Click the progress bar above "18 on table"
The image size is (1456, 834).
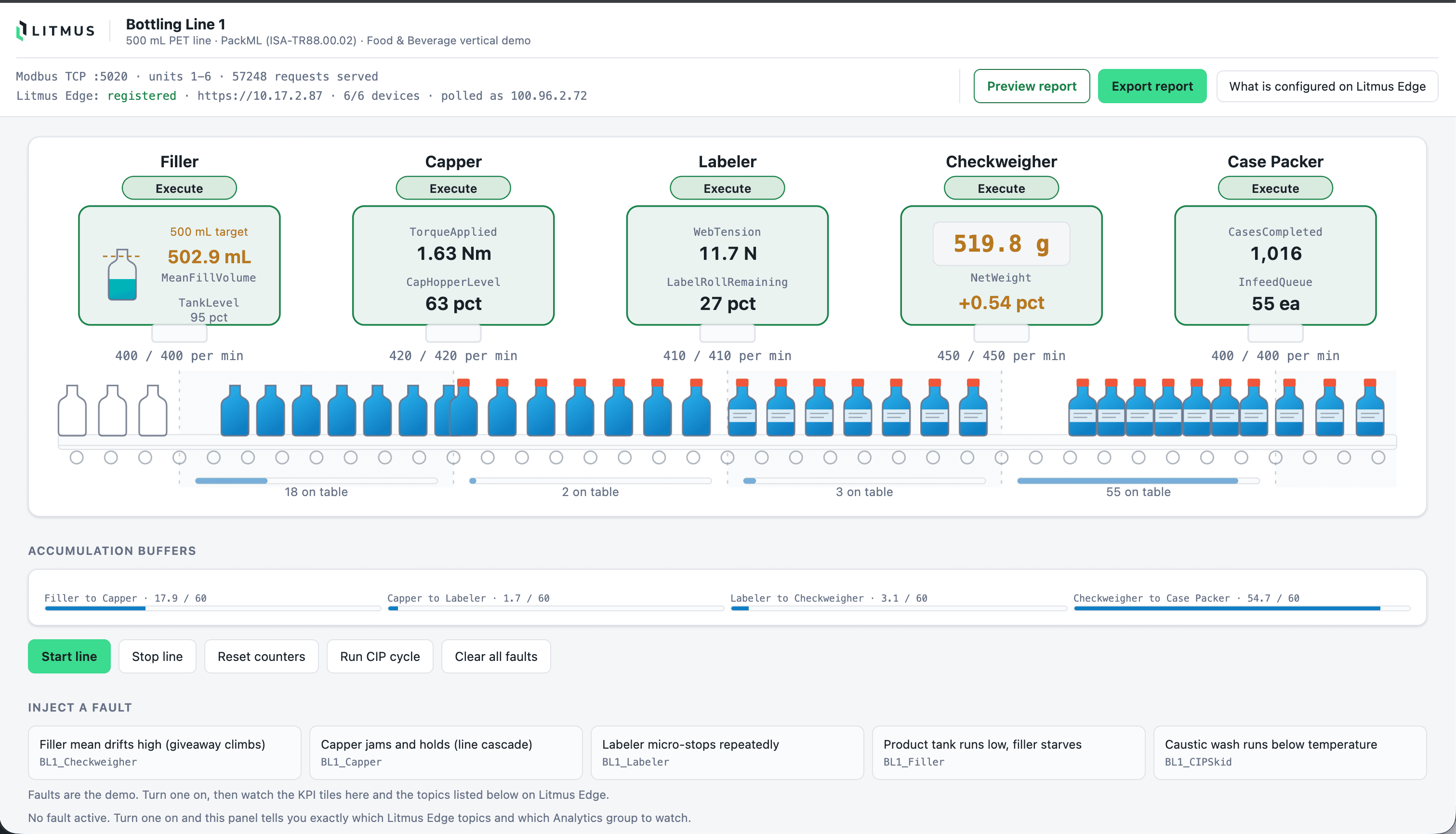click(317, 481)
